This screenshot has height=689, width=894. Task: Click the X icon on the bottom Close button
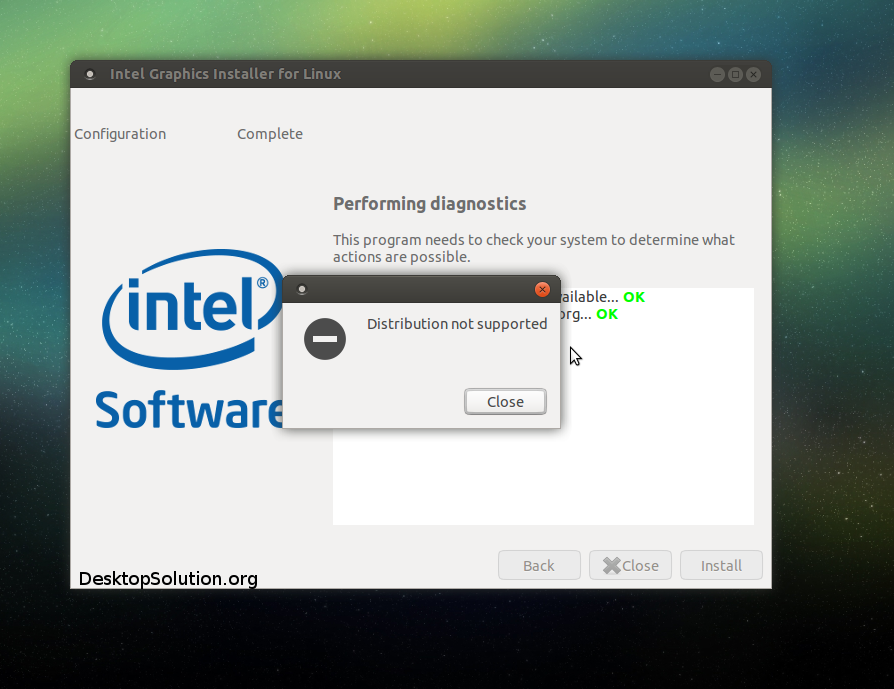pos(611,566)
